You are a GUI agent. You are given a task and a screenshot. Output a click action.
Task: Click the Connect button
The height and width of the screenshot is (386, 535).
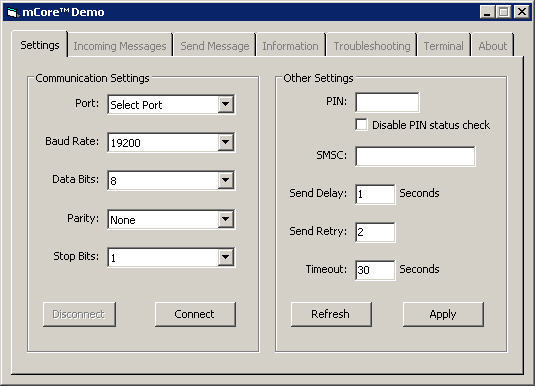[x=195, y=314]
